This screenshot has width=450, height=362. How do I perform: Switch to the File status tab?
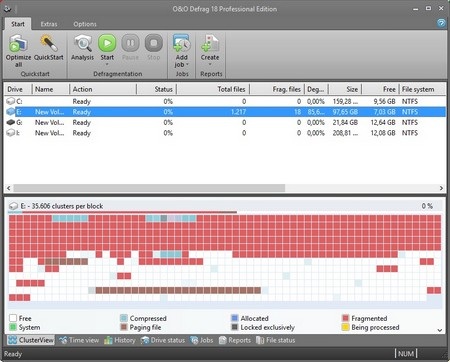point(276,340)
